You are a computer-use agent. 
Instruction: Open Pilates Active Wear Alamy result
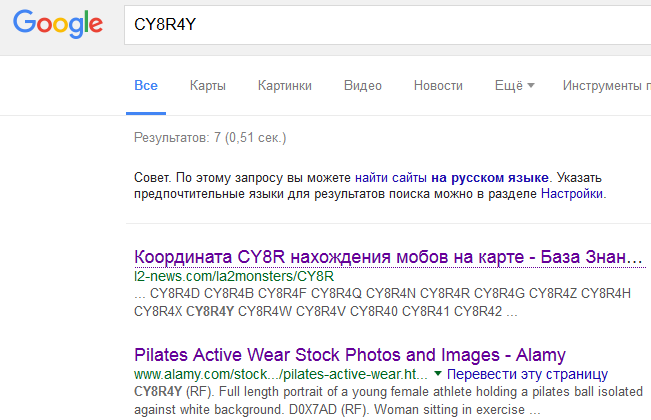[x=350, y=355]
